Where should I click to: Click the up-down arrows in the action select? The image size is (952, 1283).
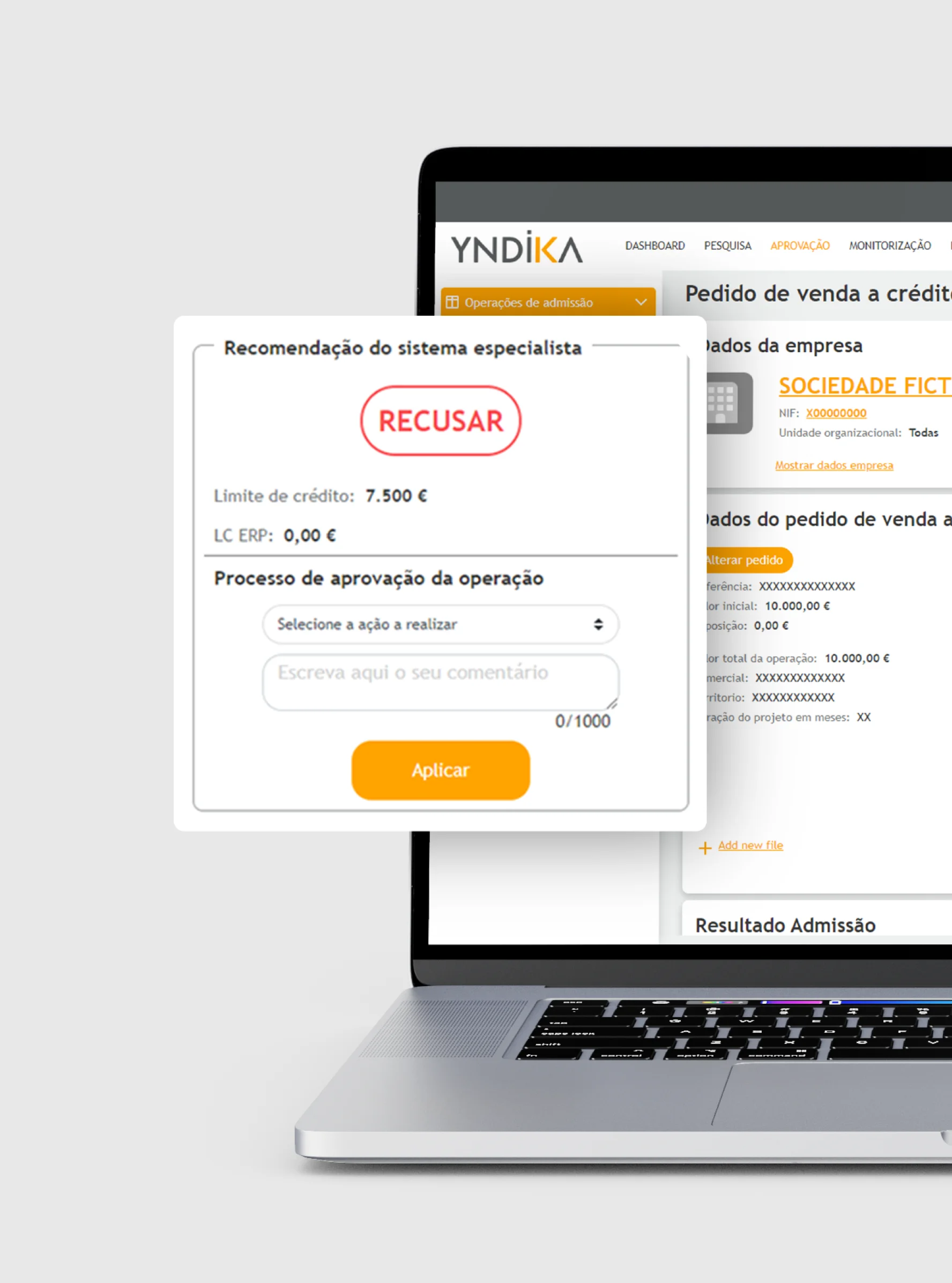point(598,624)
